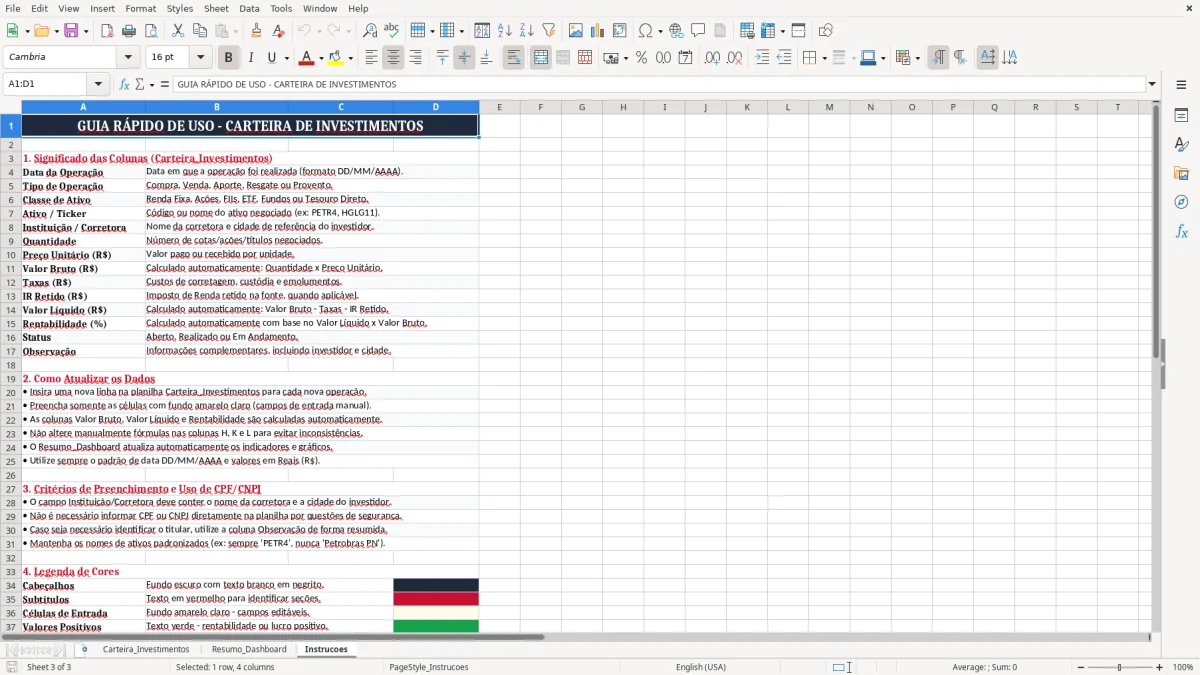Click the 100% zoom level

[x=1182, y=667]
